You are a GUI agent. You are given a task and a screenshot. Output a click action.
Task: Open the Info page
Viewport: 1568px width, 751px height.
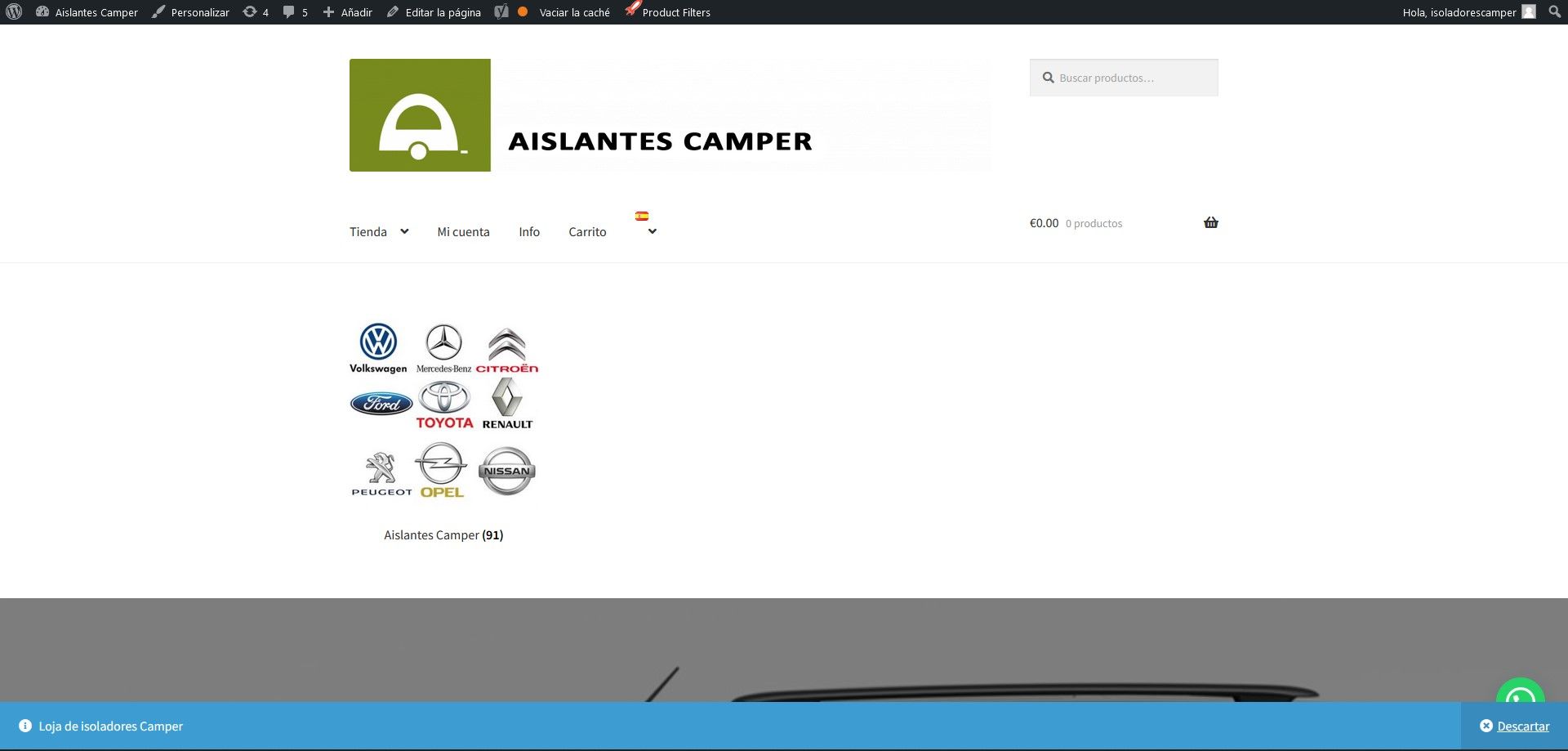(529, 232)
